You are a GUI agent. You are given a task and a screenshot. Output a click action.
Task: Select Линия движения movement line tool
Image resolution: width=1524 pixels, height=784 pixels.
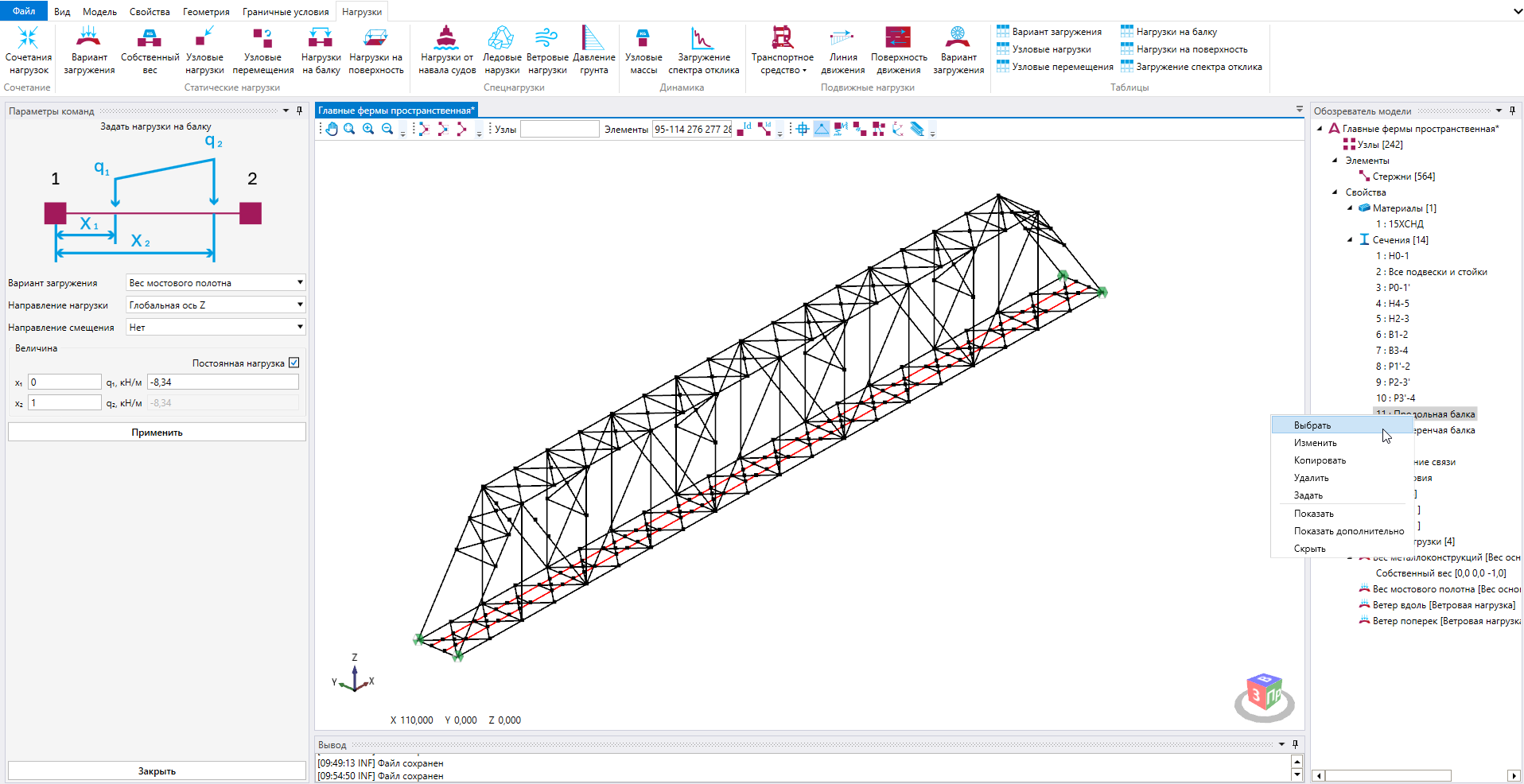pyautogui.click(x=843, y=50)
